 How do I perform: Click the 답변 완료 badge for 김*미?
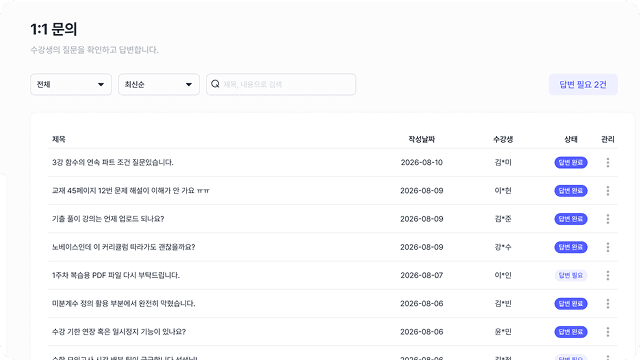(571, 162)
